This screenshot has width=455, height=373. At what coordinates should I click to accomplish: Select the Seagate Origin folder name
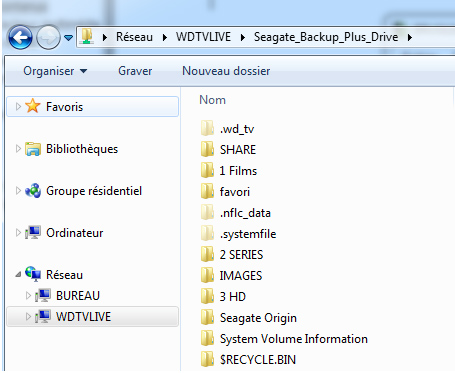(x=258, y=318)
